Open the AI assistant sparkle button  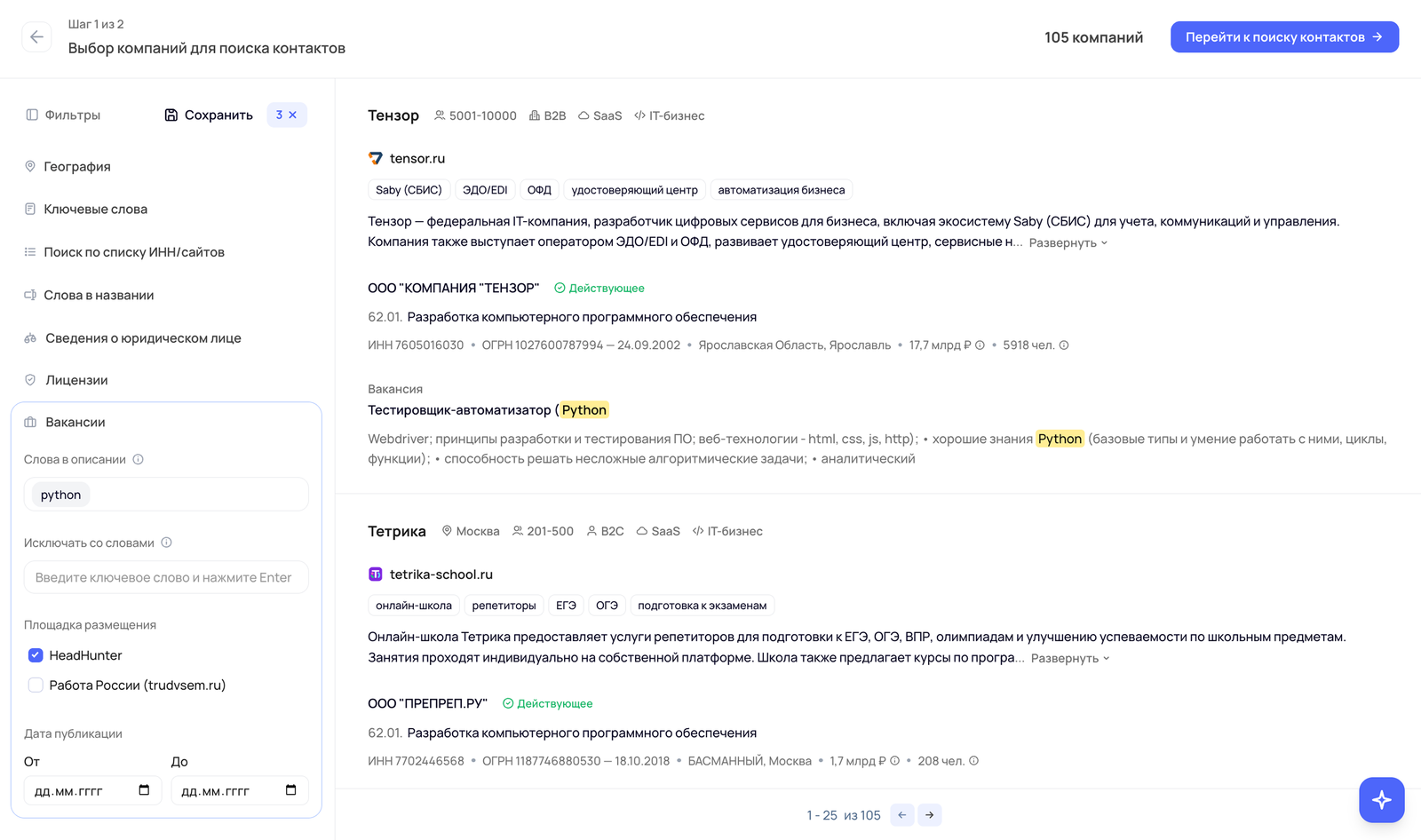1382,800
